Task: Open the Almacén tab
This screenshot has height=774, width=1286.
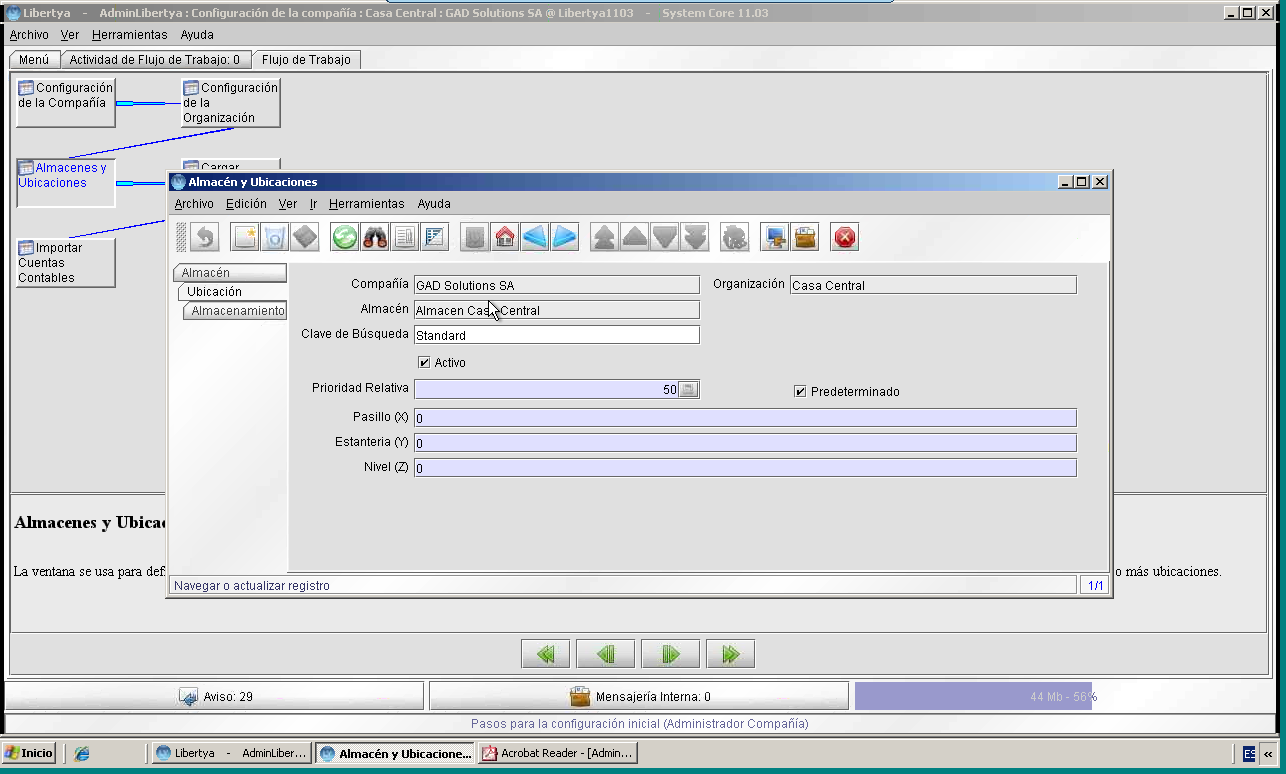Action: (230, 273)
